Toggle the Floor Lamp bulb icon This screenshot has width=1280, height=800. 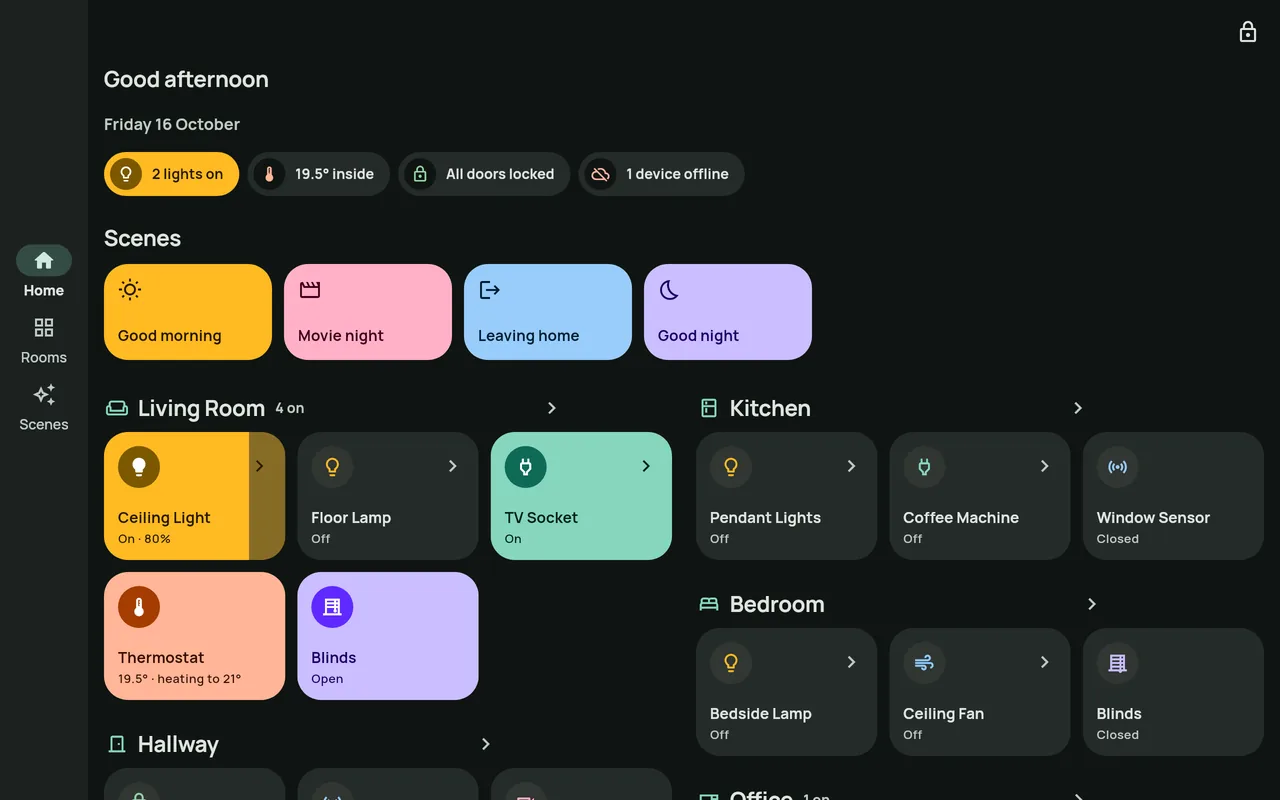pyautogui.click(x=332, y=466)
